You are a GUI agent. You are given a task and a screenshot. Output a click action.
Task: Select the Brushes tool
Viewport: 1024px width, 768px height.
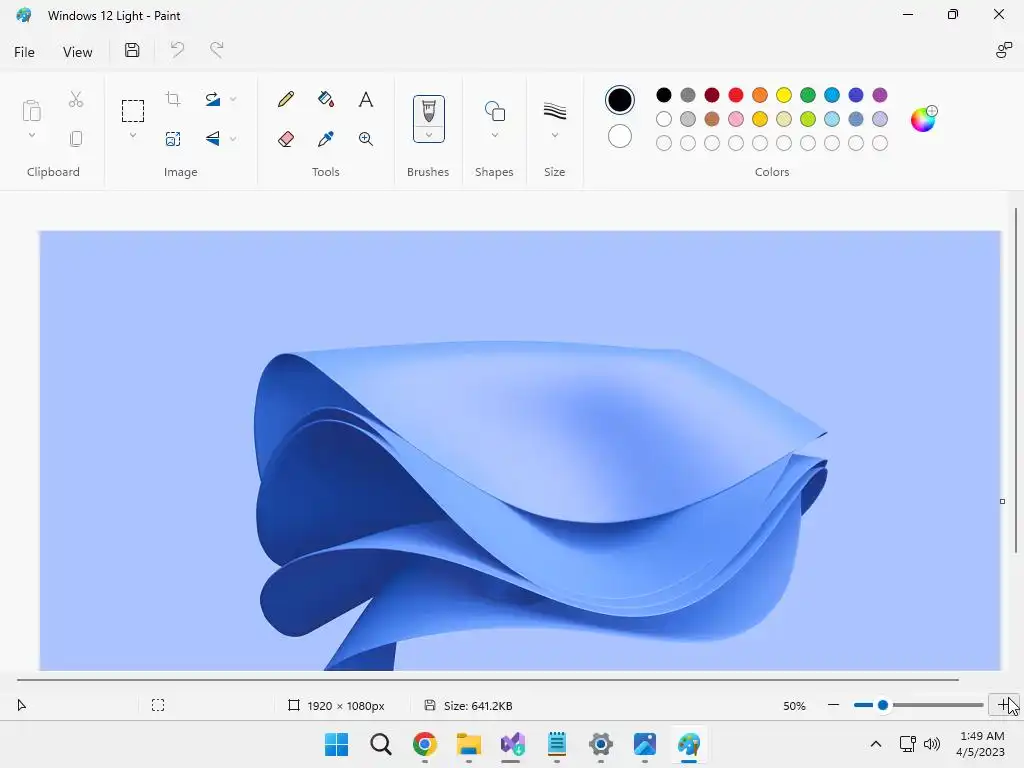pos(428,111)
